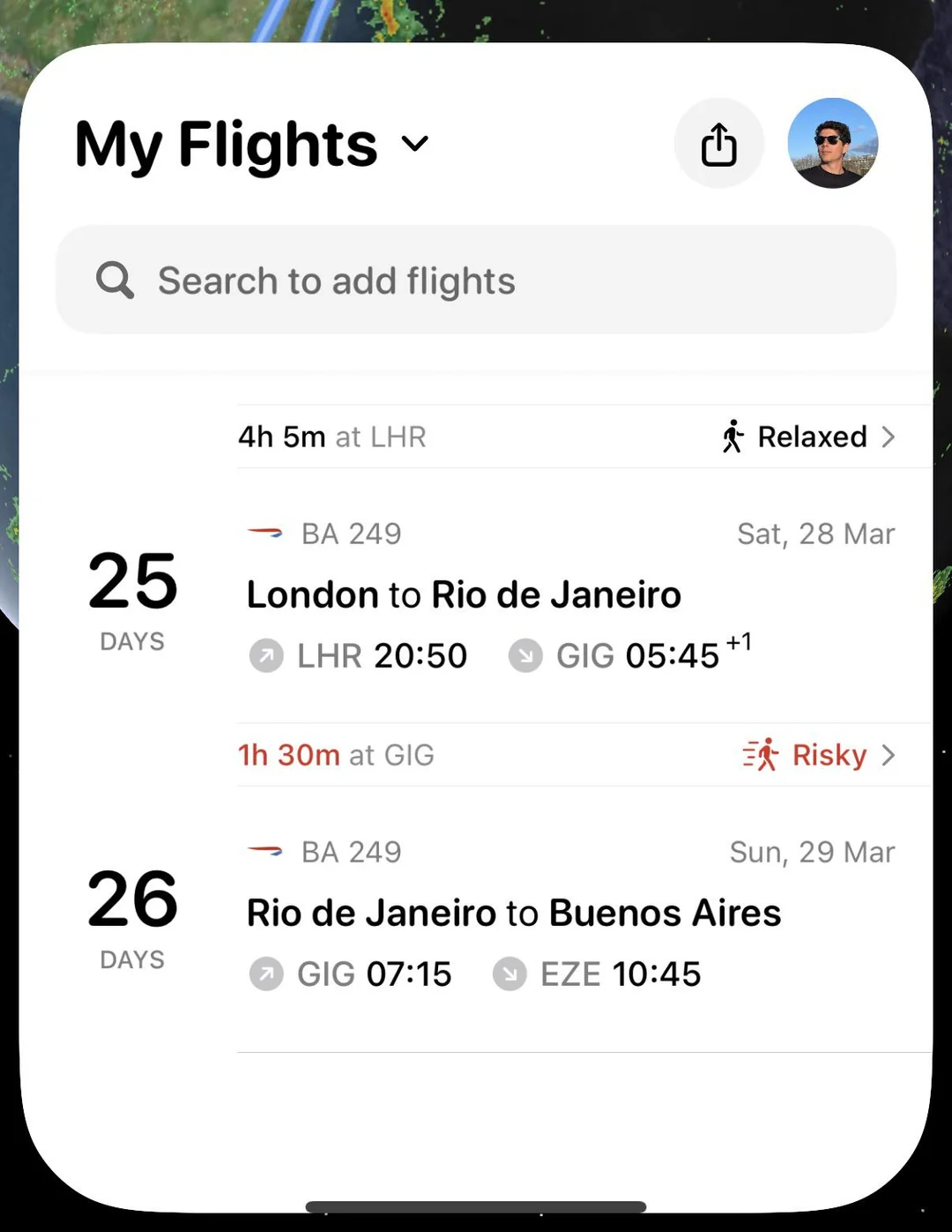Open the Risky connection chevron
The height and width of the screenshot is (1232, 952).
click(x=889, y=755)
